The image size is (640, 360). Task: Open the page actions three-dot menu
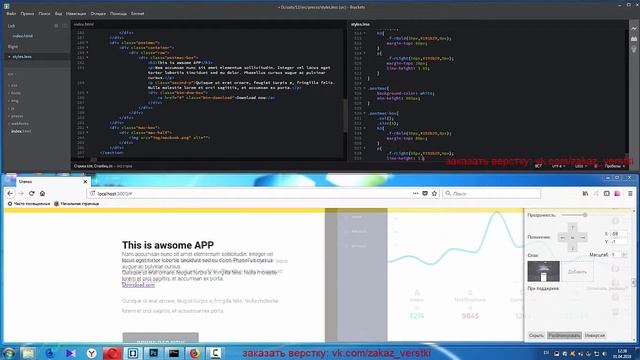(x=416, y=193)
